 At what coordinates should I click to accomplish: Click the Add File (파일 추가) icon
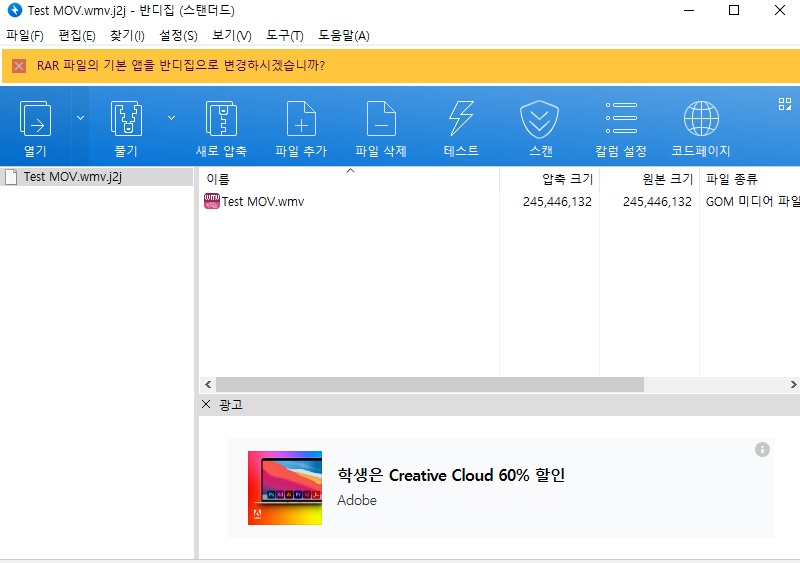tap(301, 118)
